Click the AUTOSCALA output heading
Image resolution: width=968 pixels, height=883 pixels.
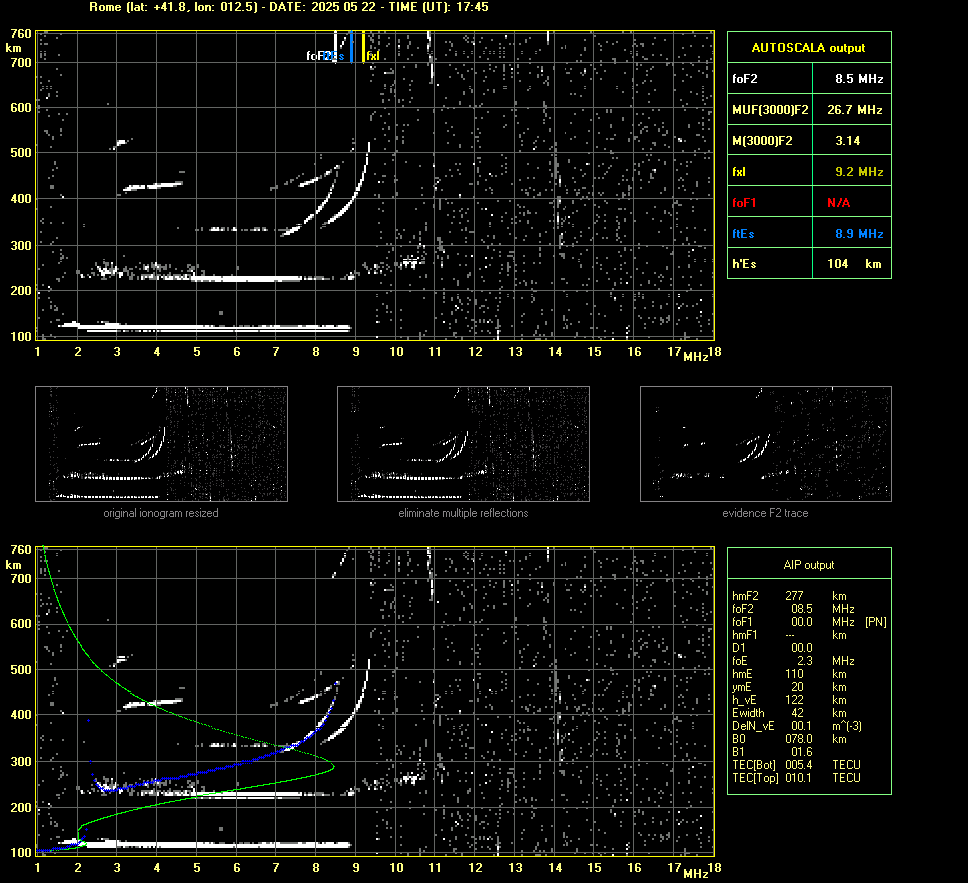click(808, 48)
